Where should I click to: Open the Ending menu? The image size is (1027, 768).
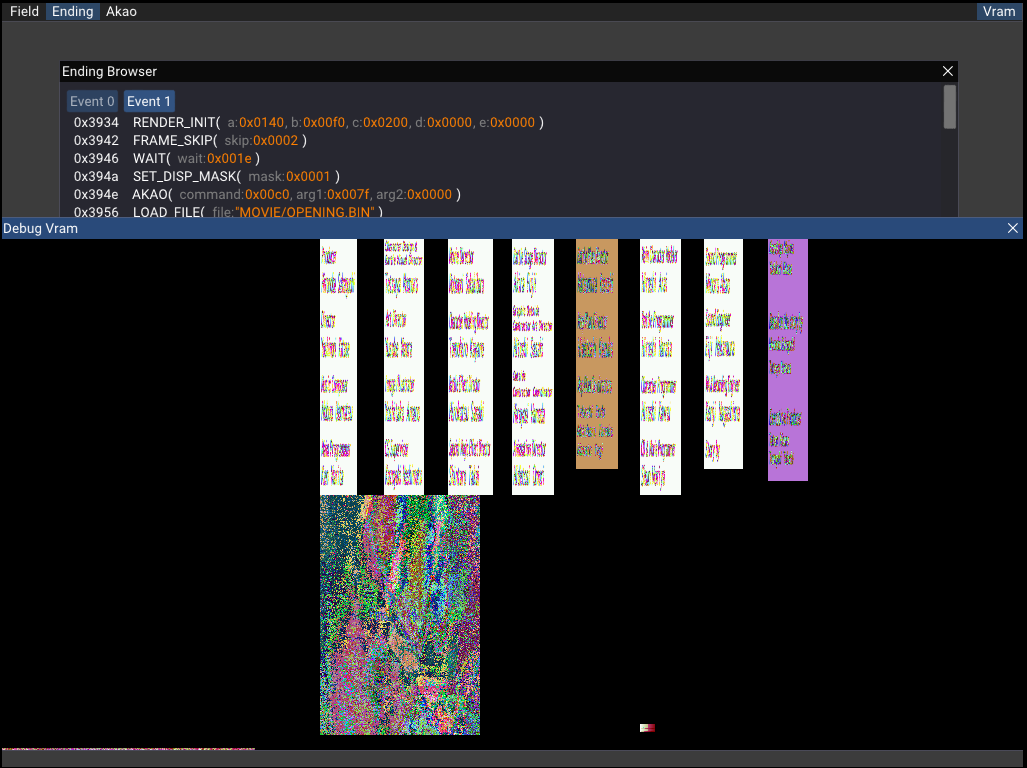[72, 12]
